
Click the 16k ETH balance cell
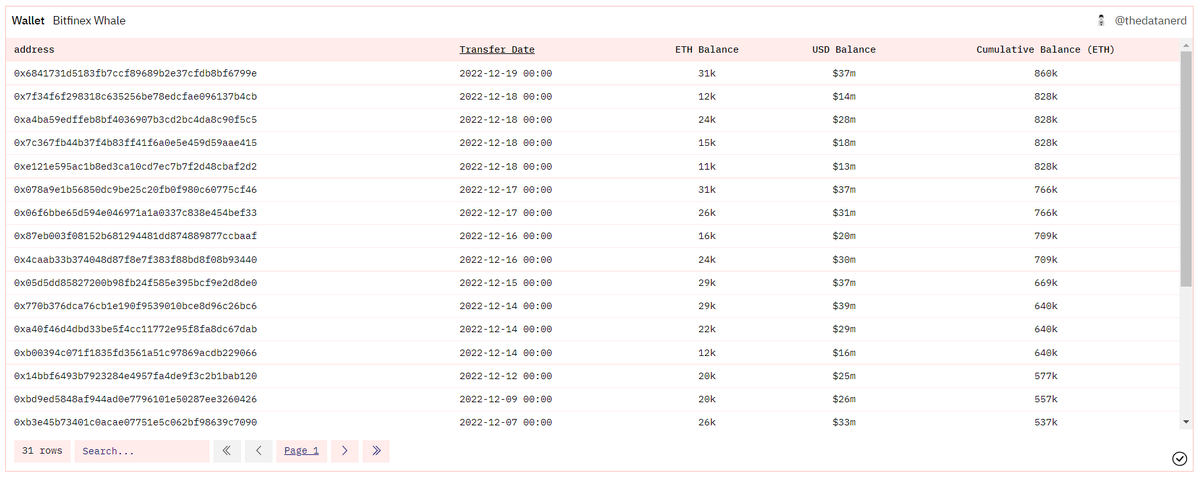(707, 236)
